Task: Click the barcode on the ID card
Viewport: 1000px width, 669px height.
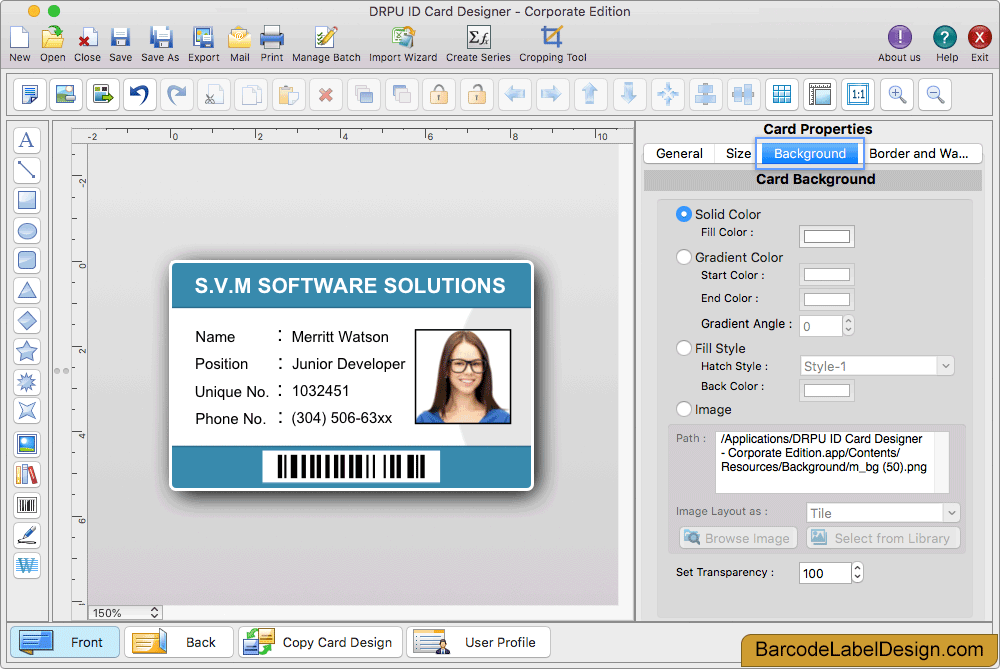Action: click(x=351, y=466)
